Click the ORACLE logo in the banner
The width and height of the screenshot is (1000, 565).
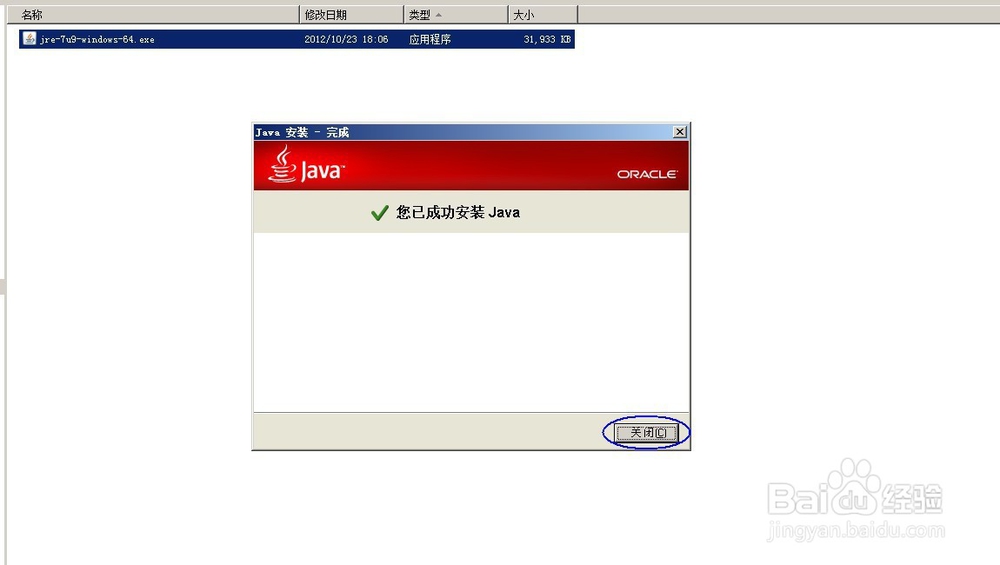[647, 174]
